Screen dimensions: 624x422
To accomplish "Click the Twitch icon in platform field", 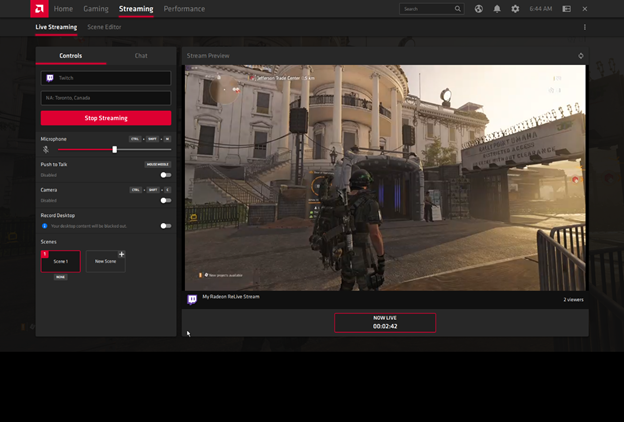I will 50,78.
